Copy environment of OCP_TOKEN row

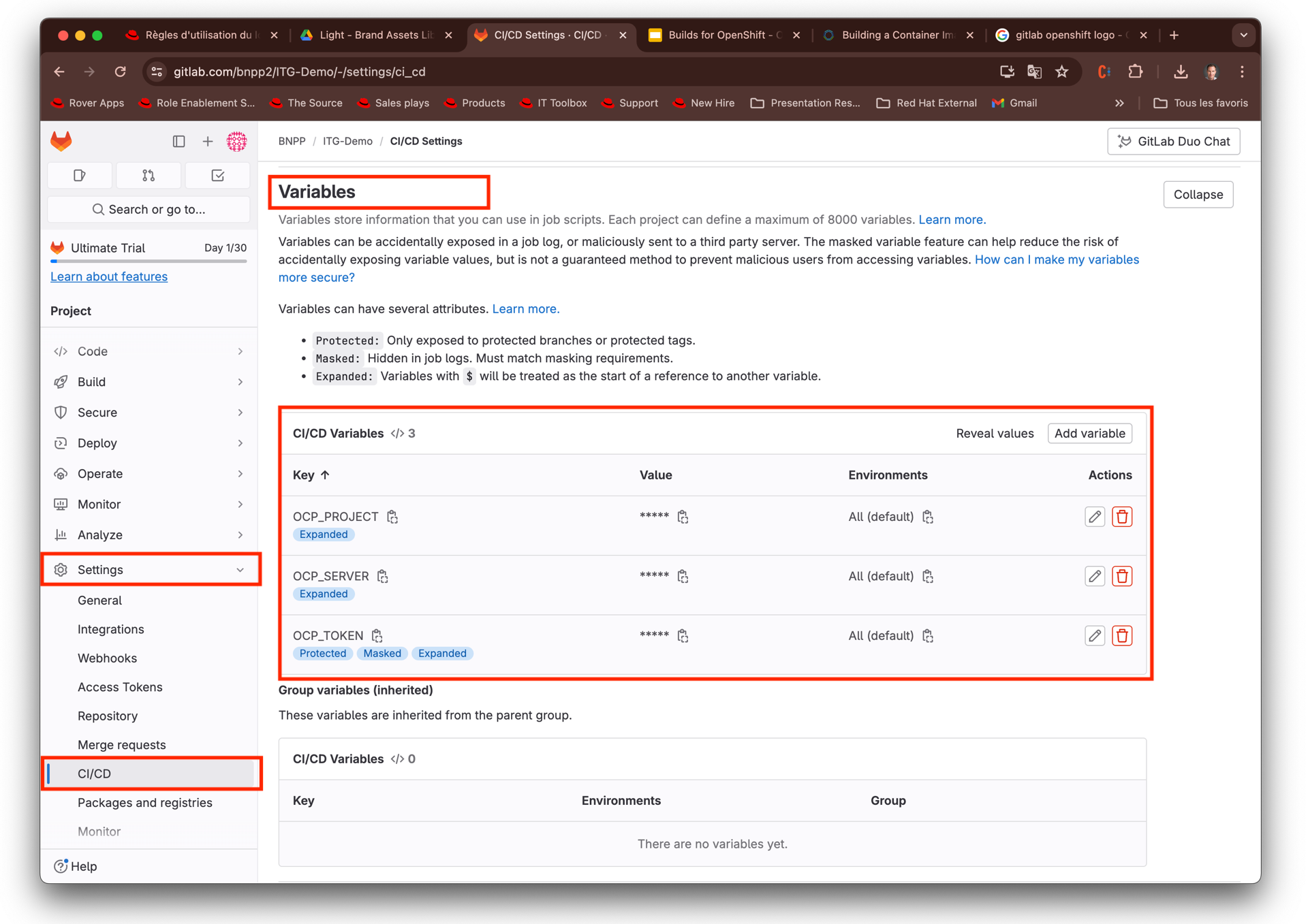point(928,635)
